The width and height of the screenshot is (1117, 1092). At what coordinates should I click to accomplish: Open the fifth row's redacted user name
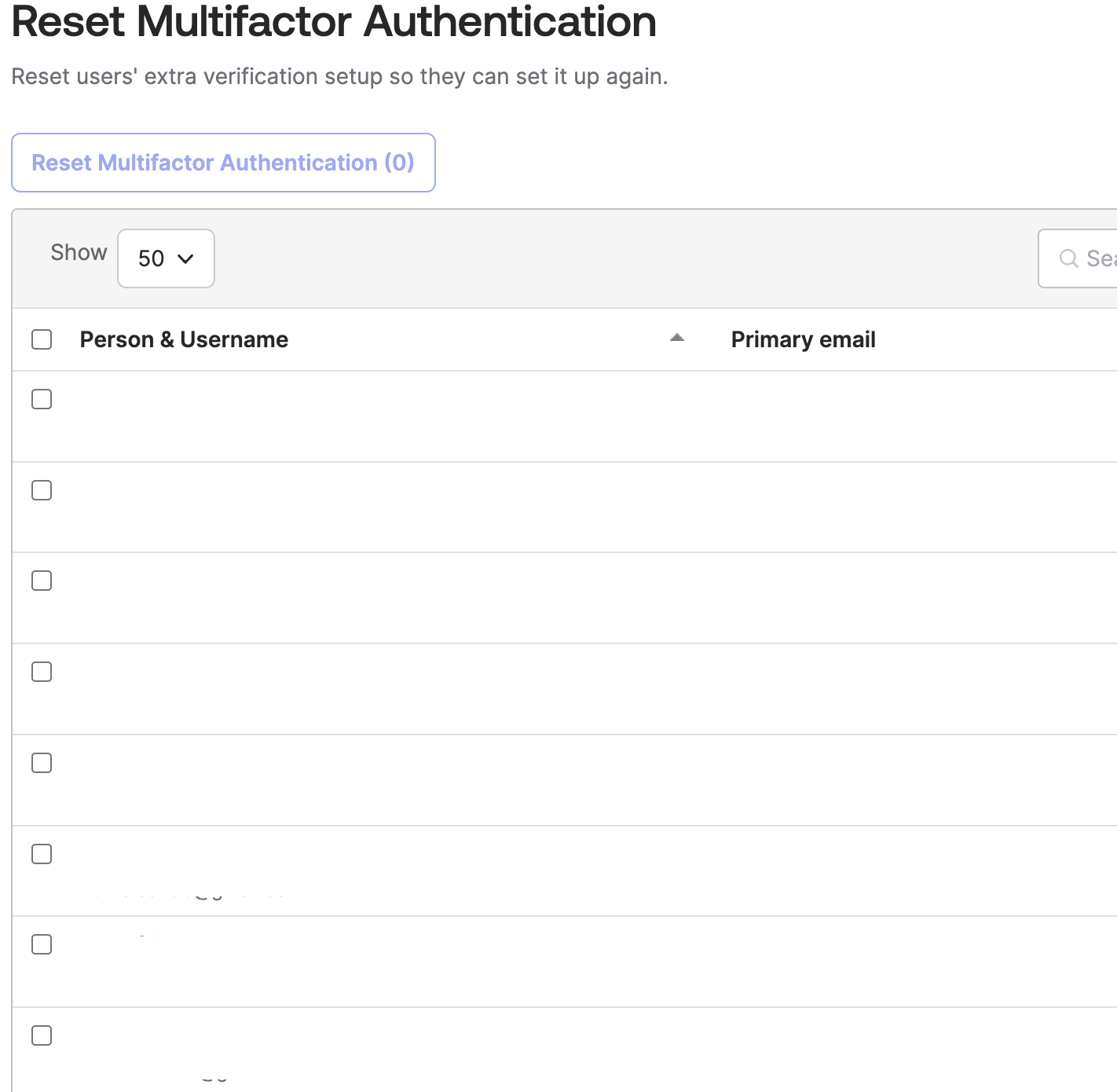point(199,779)
